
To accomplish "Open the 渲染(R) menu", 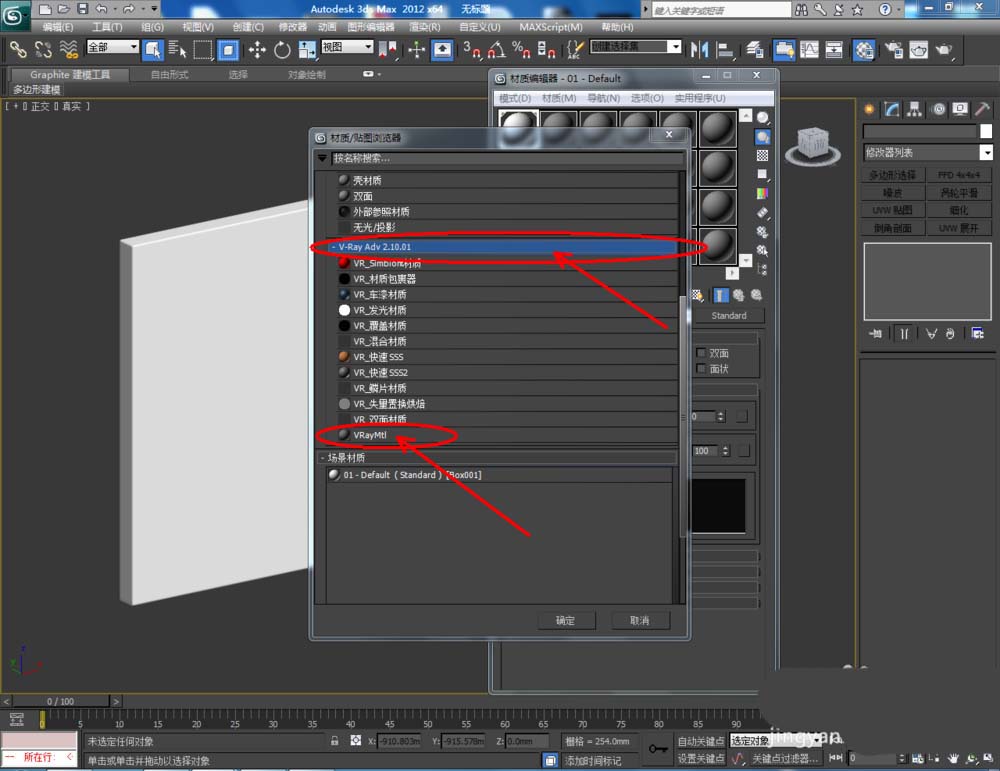I will pos(425,27).
